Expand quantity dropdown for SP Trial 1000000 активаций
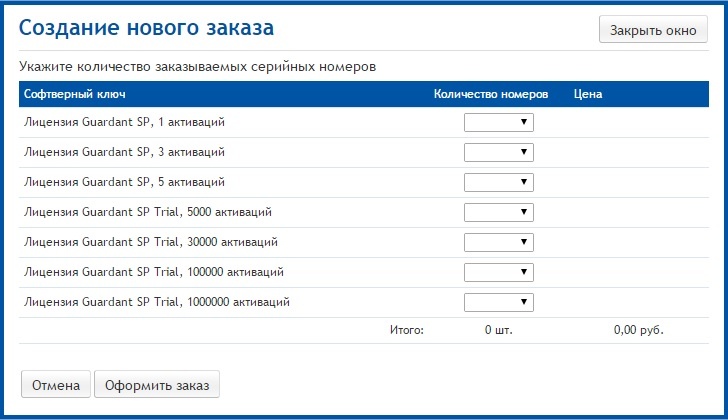Screen dimensions: 728x420 [x=498, y=302]
